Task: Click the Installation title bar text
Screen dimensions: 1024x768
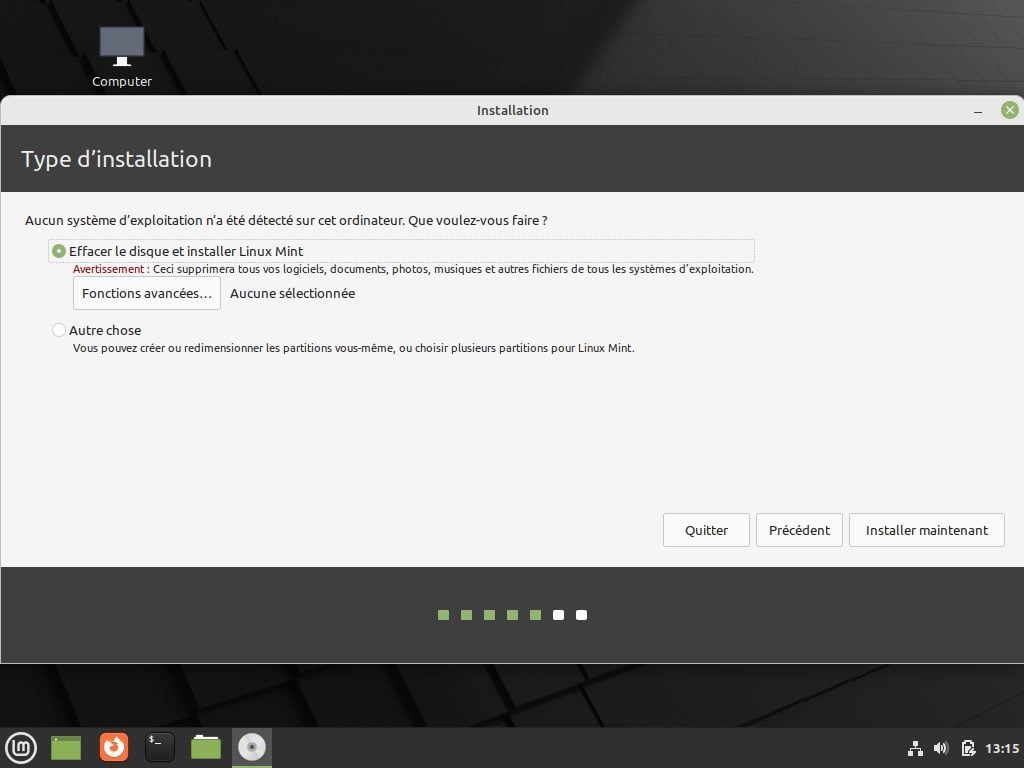Action: coord(513,110)
